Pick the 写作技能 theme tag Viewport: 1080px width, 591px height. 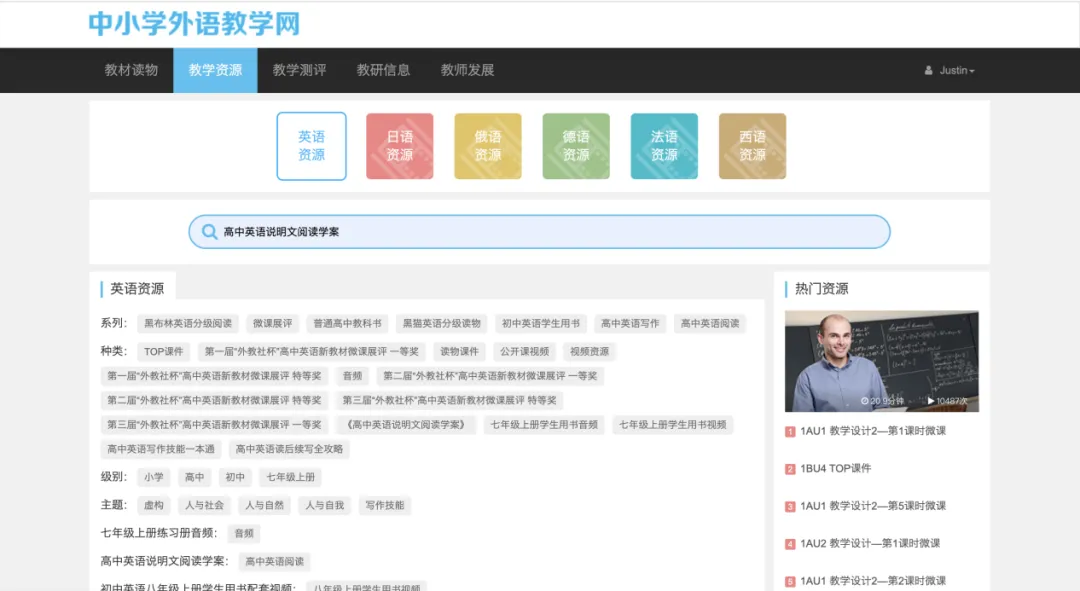(x=385, y=506)
